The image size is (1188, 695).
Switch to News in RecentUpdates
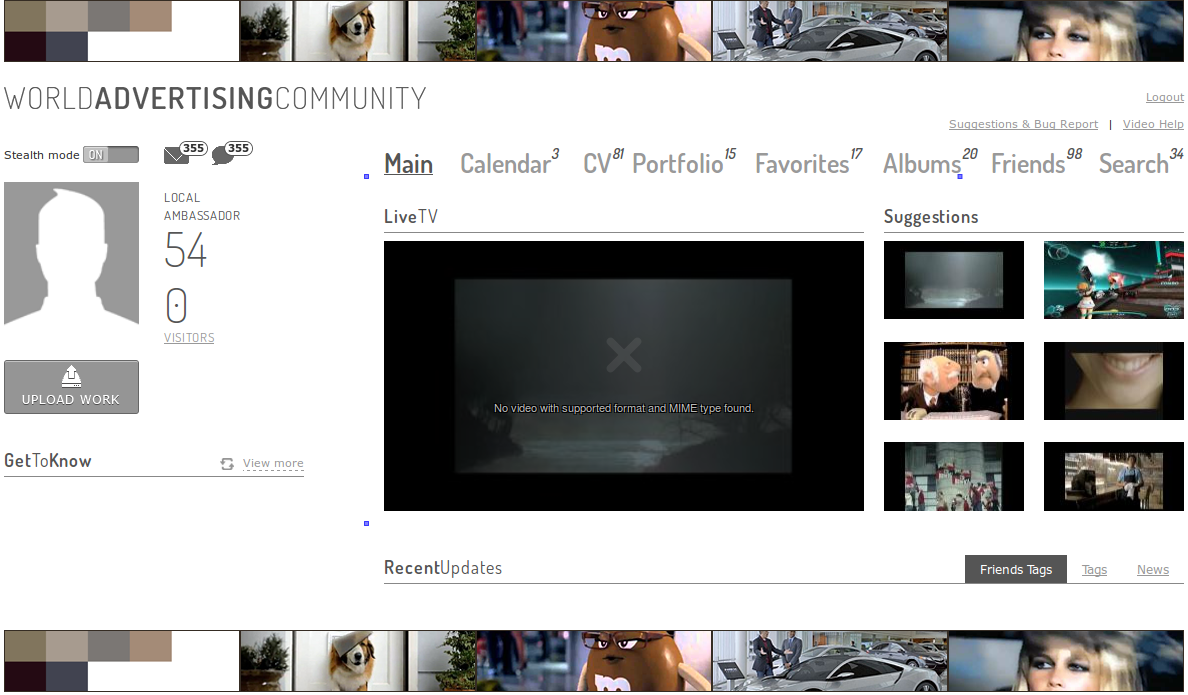[x=1152, y=570]
